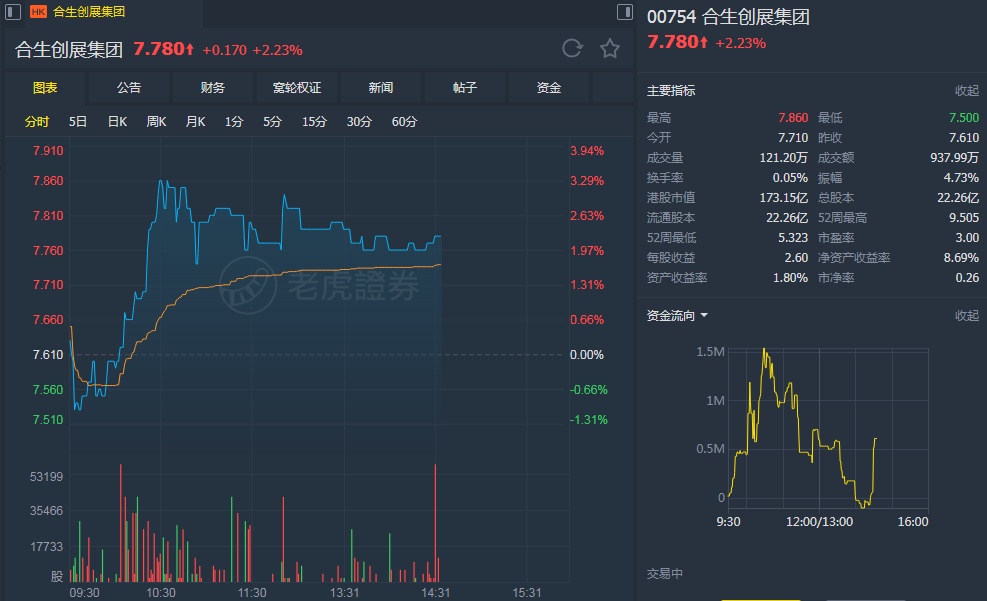Click the 00754 合生创展集团 header
Image resolution: width=987 pixels, height=601 pixels.
point(728,17)
